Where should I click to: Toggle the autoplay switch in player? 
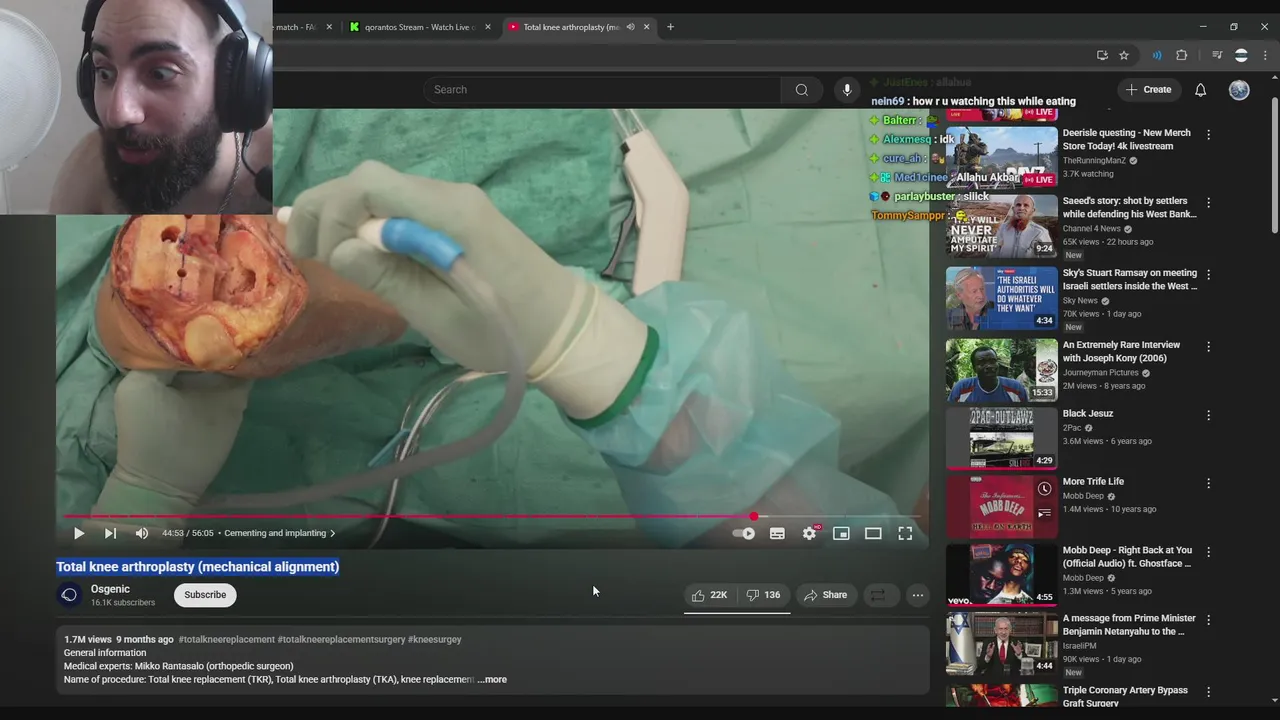click(x=744, y=534)
